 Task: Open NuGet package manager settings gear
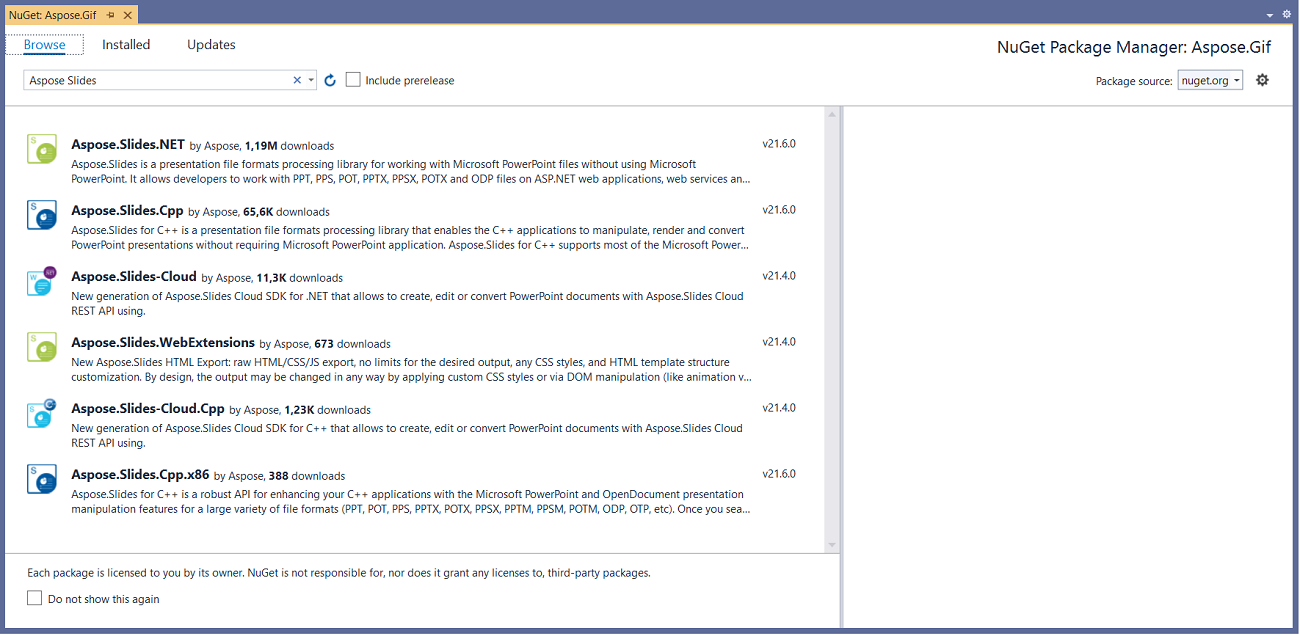click(1262, 79)
